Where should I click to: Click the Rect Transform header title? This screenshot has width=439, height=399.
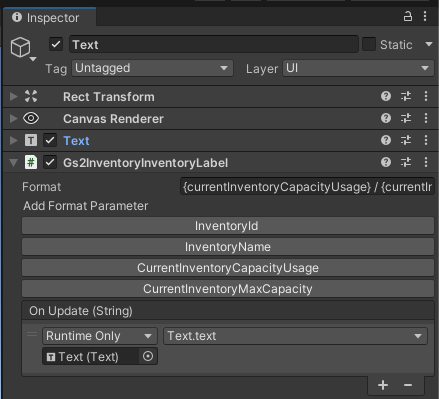tap(109, 97)
